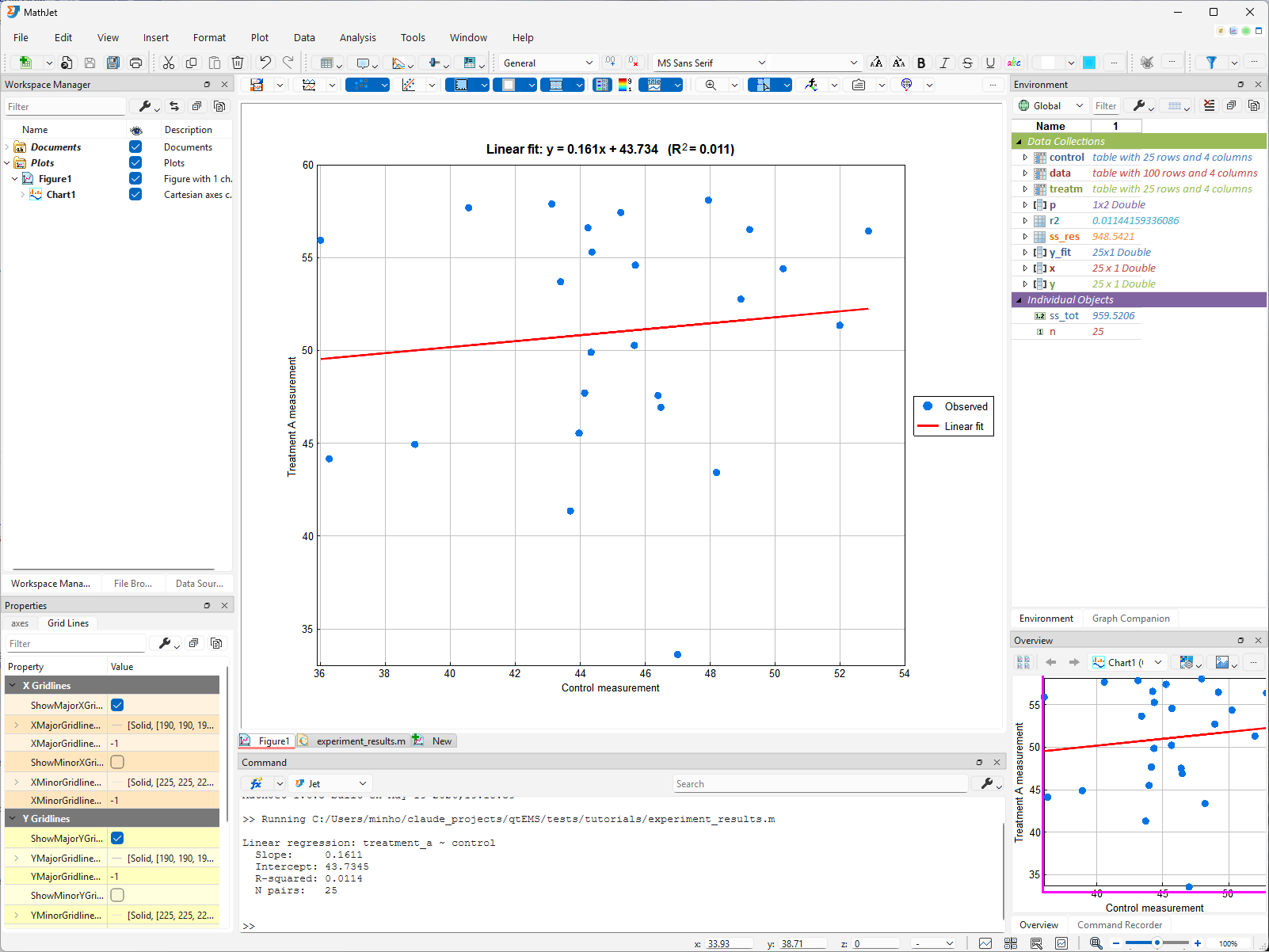
Task: Toggle visibility checkbox for Chart1 row
Action: point(135,194)
